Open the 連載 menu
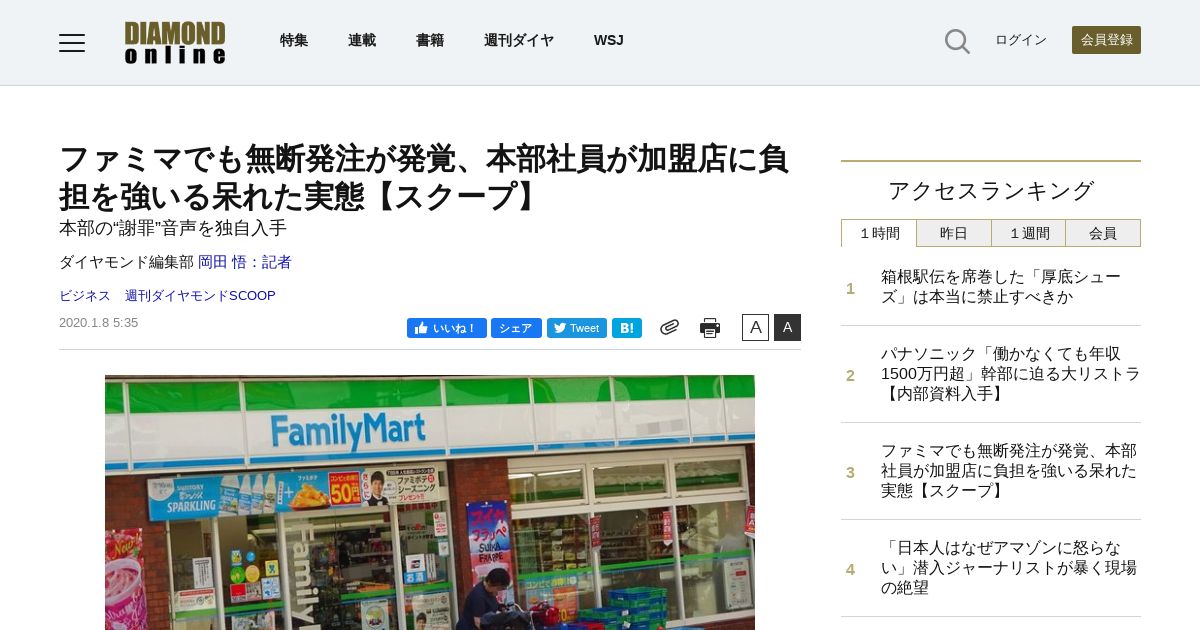This screenshot has height=630, width=1200. point(362,40)
